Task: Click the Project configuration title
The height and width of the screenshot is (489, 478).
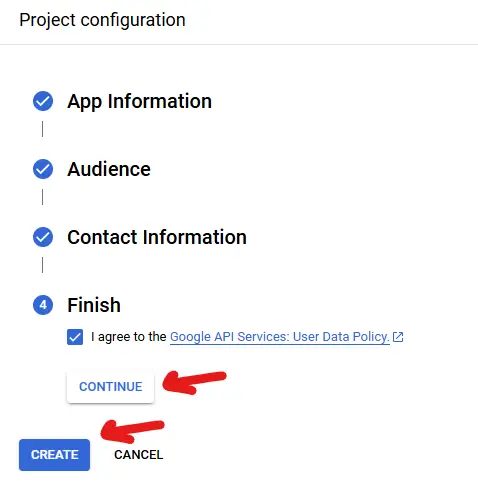Action: click(102, 20)
